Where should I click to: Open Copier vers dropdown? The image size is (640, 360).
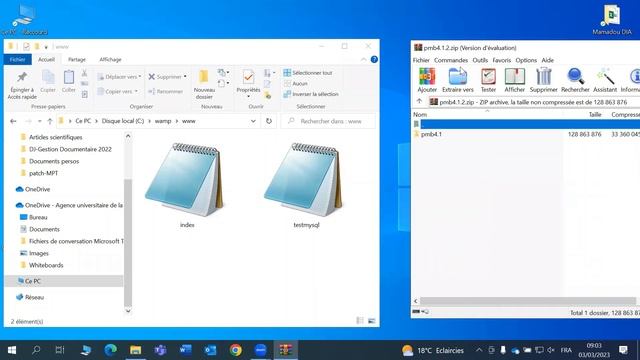click(x=118, y=91)
